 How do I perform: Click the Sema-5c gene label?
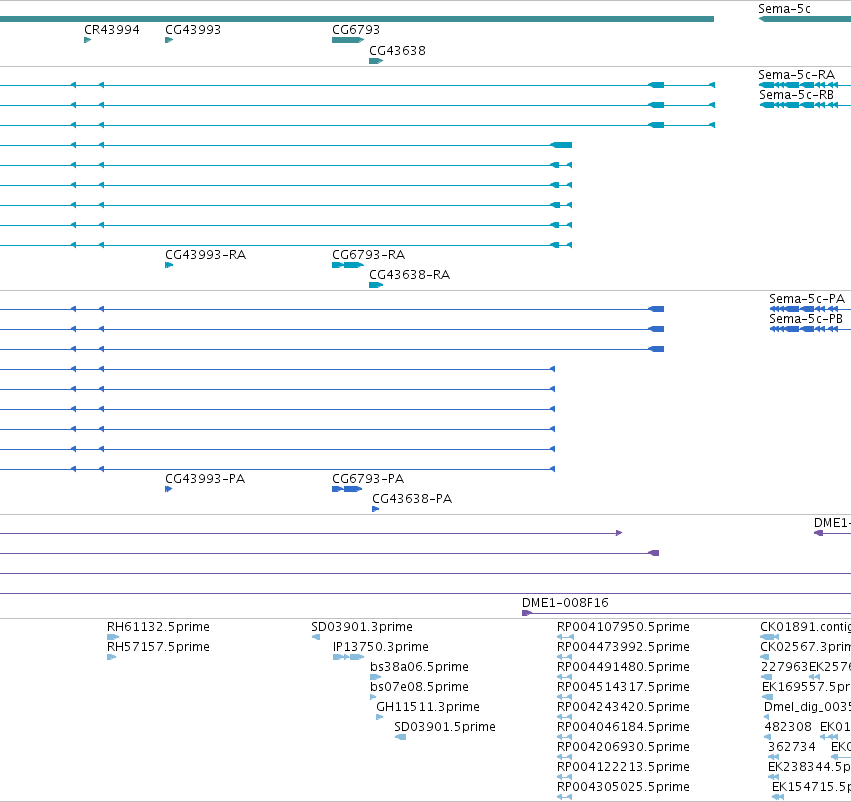(784, 9)
